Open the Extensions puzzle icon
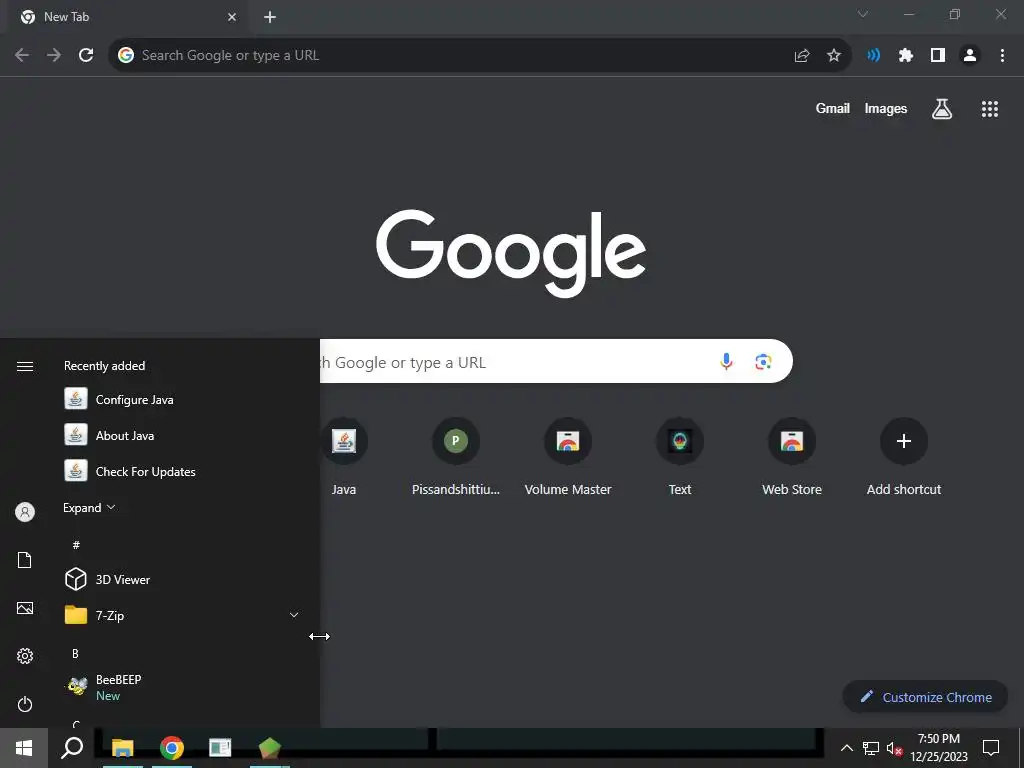1024x768 pixels. click(x=905, y=55)
